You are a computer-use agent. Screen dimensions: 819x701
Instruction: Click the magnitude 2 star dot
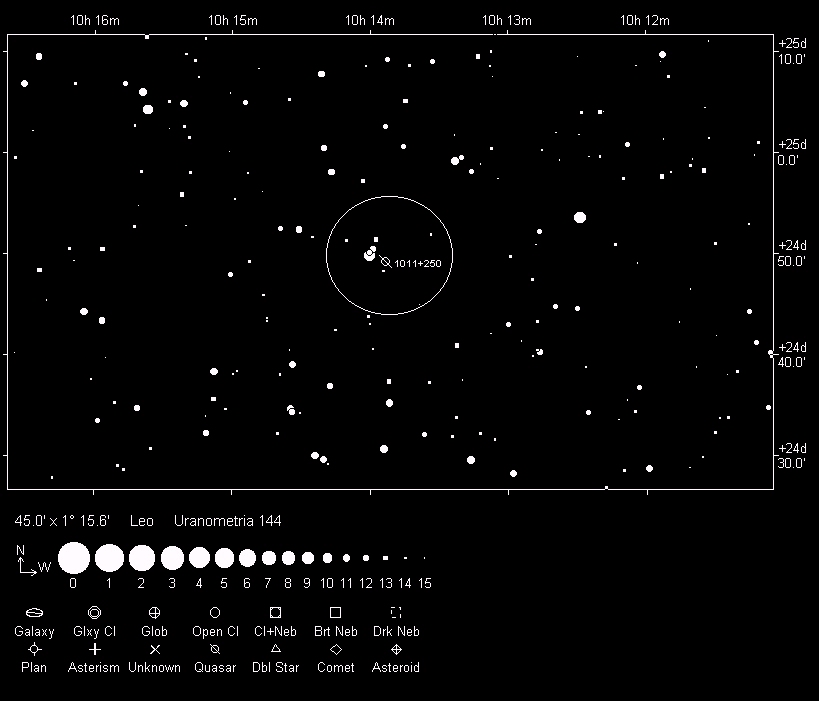[x=142, y=558]
